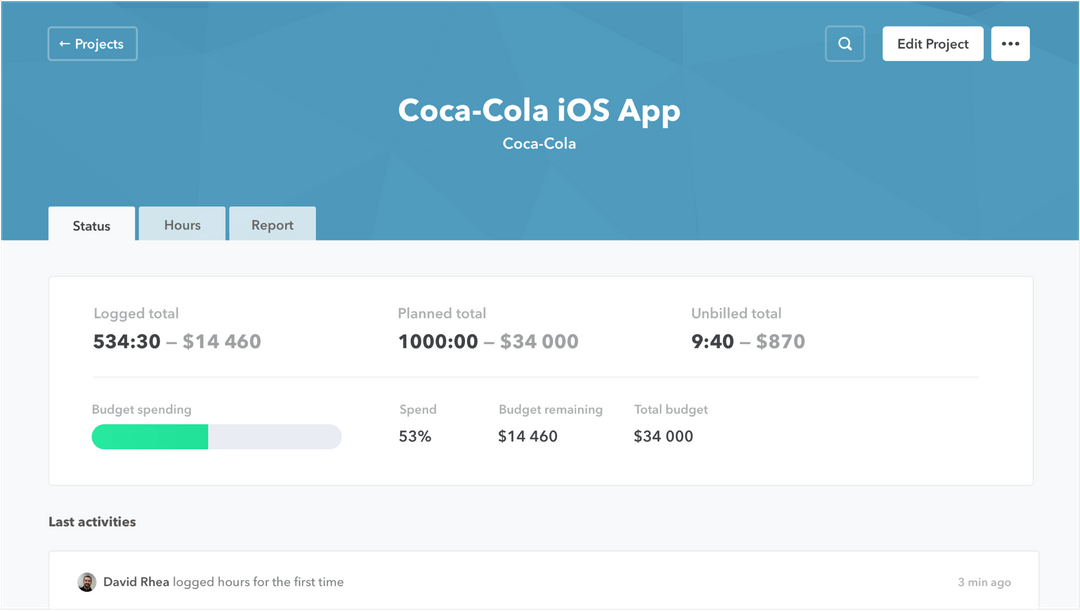Click the Planned total value 1000:00

[x=438, y=341]
